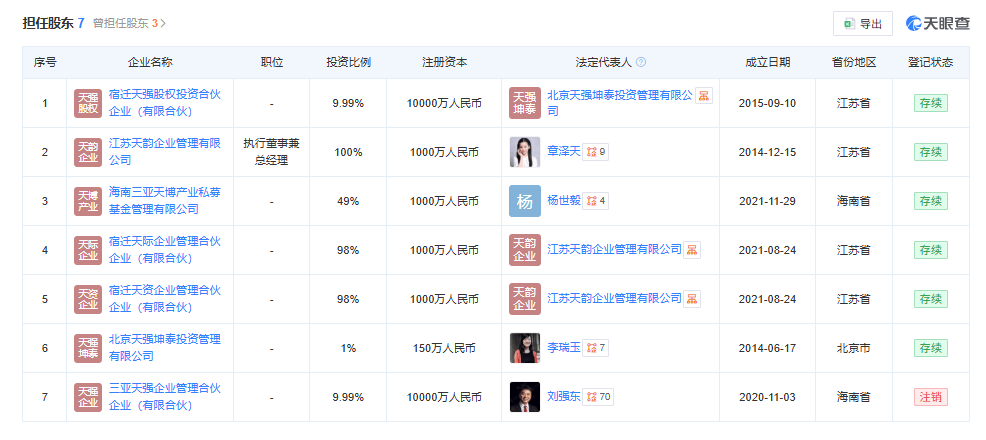This screenshot has width=986, height=440.
Task: Click the 注销 status tag in row 7
Action: (930, 397)
